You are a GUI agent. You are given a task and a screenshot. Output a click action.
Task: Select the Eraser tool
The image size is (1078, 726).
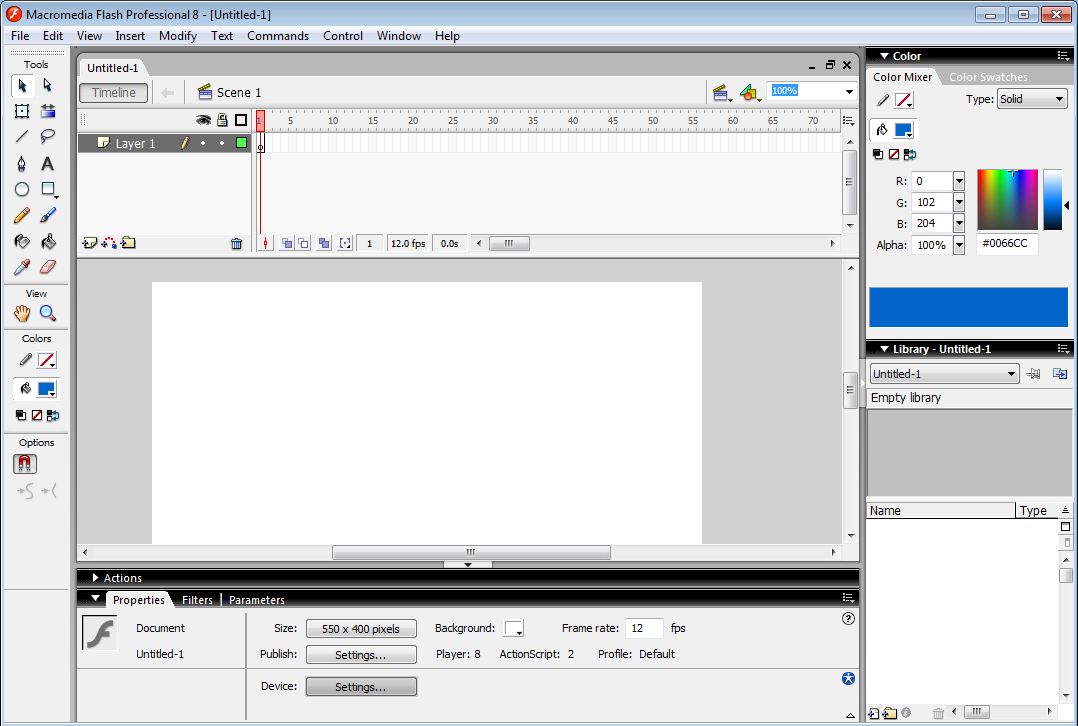pos(47,267)
